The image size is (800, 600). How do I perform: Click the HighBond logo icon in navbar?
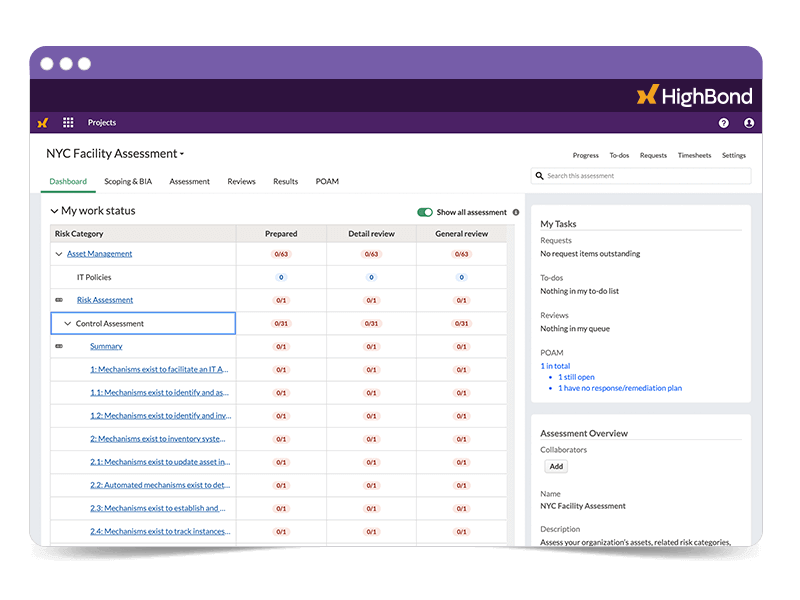click(43, 123)
